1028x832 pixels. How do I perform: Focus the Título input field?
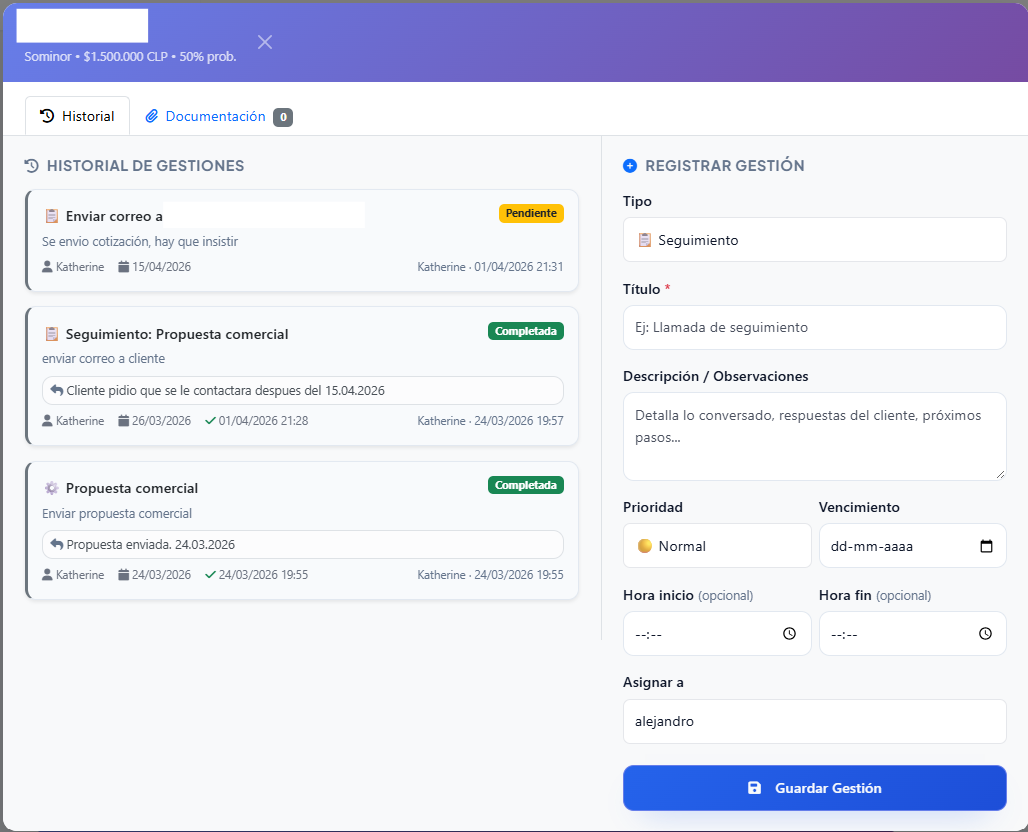pyautogui.click(x=814, y=327)
